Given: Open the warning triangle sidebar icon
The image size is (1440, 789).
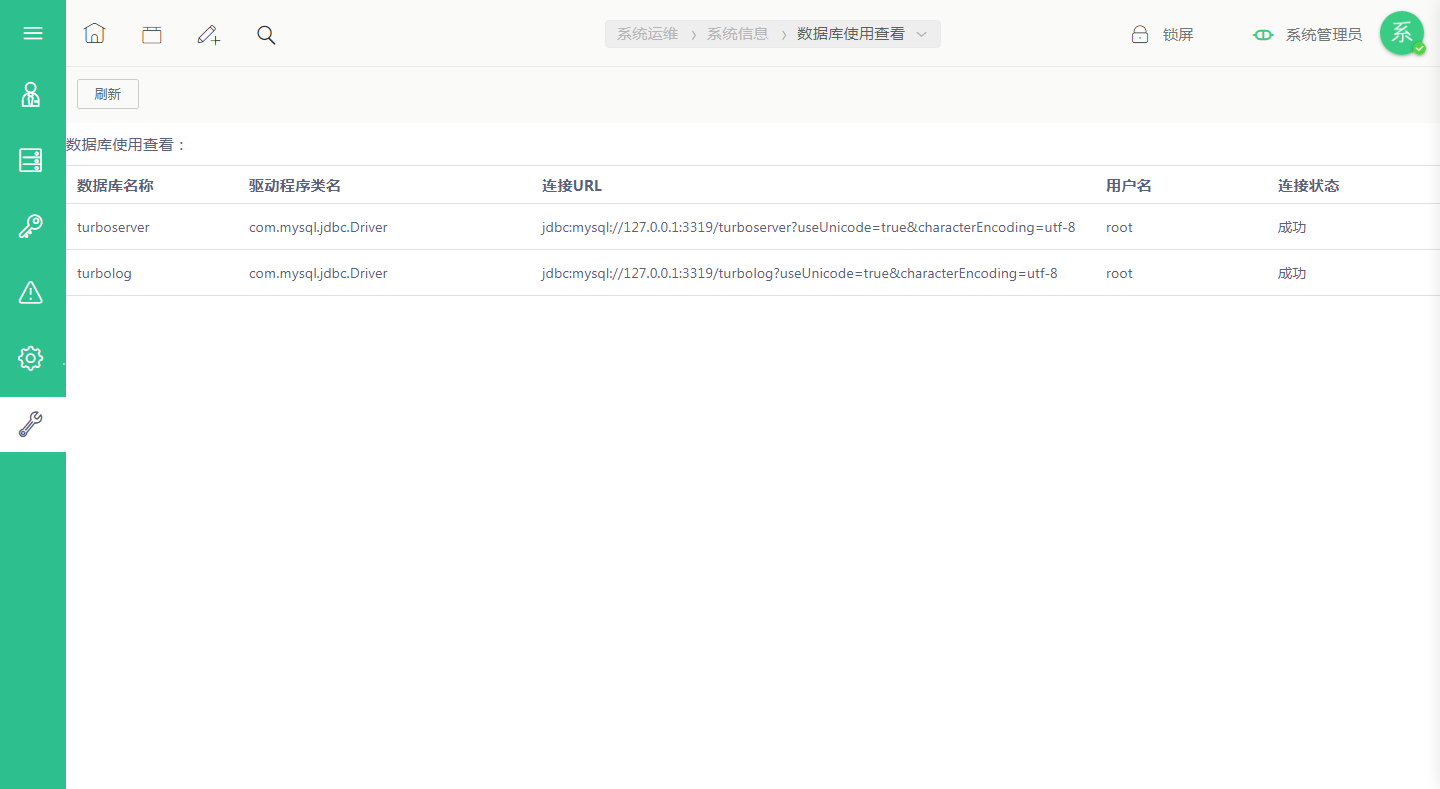Looking at the screenshot, I should click(31, 292).
